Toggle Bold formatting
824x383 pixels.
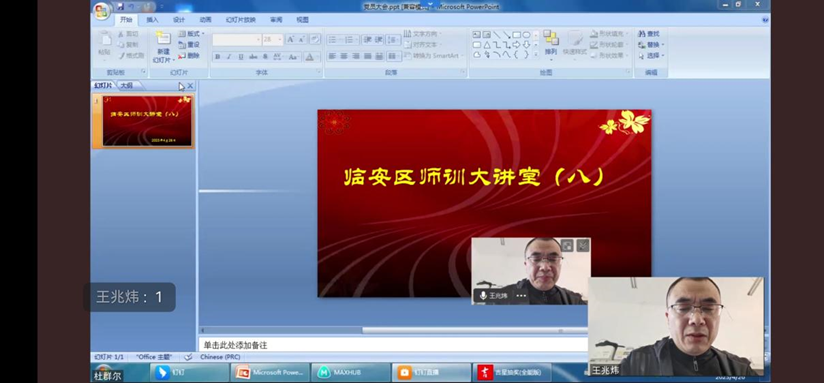218,57
